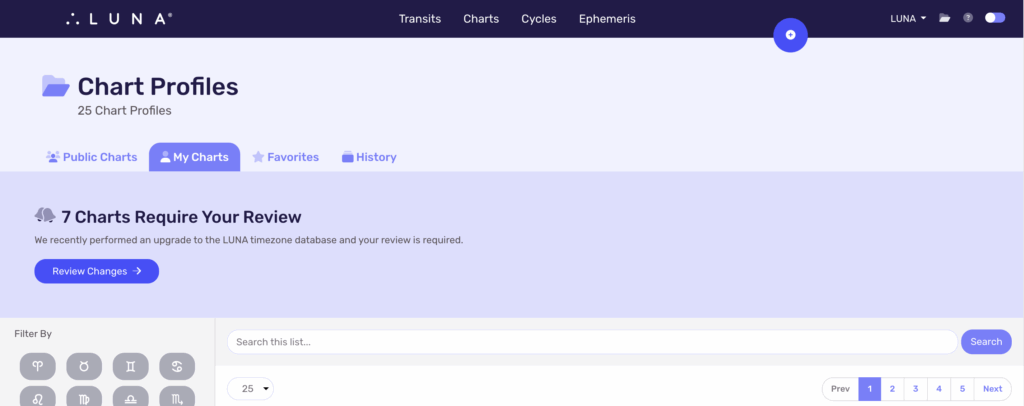Filter charts by Taurus sign
Image resolution: width=1024 pixels, height=406 pixels.
pos(84,367)
